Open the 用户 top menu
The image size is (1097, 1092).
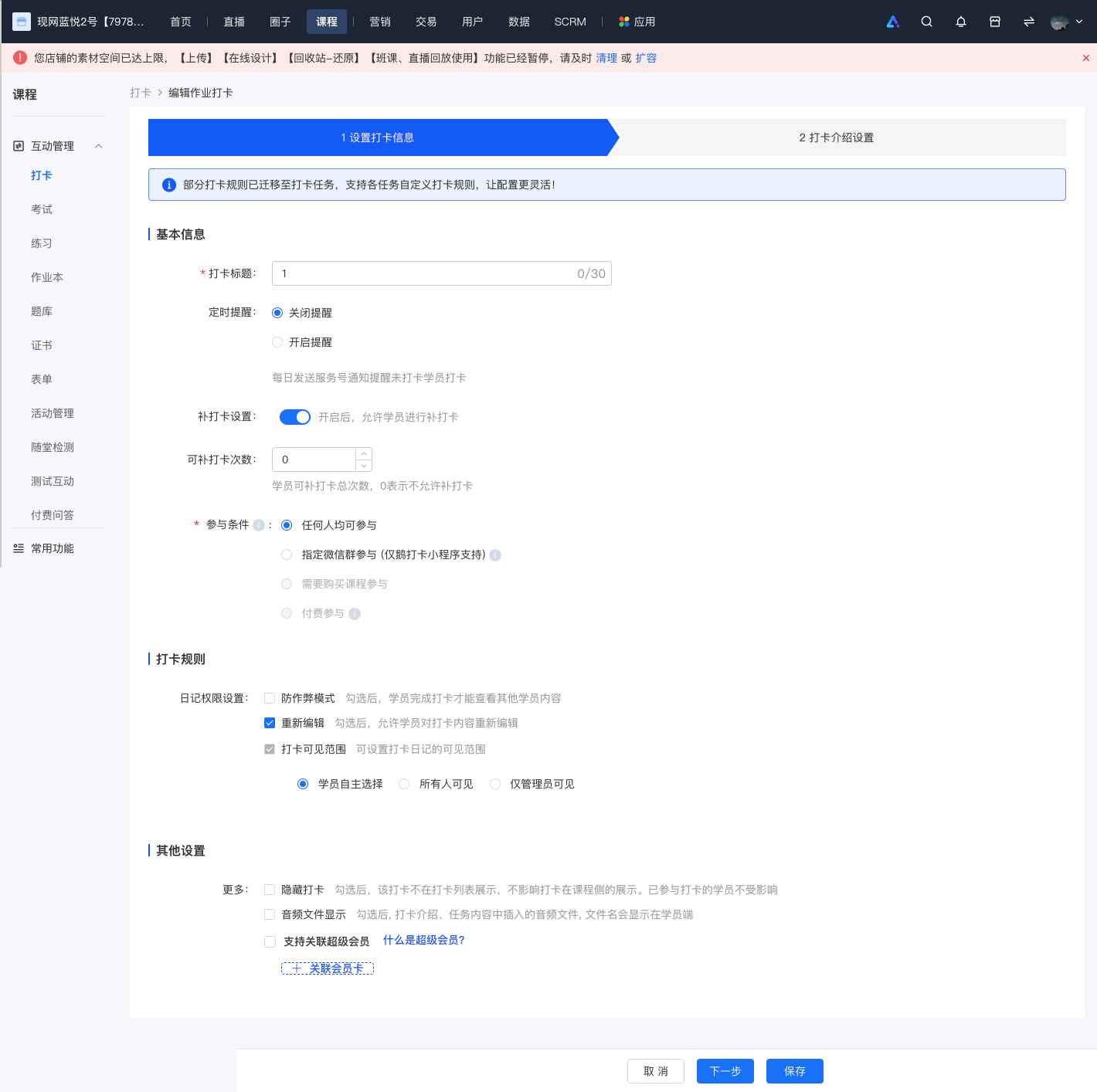473,22
